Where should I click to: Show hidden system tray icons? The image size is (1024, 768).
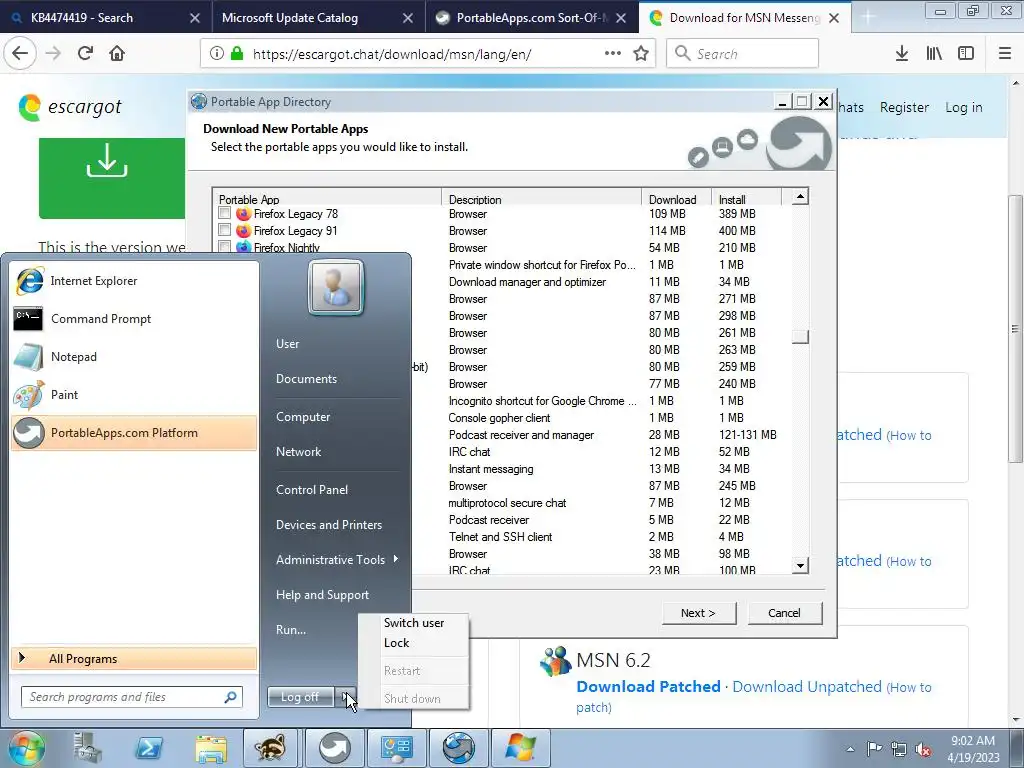[850, 749]
